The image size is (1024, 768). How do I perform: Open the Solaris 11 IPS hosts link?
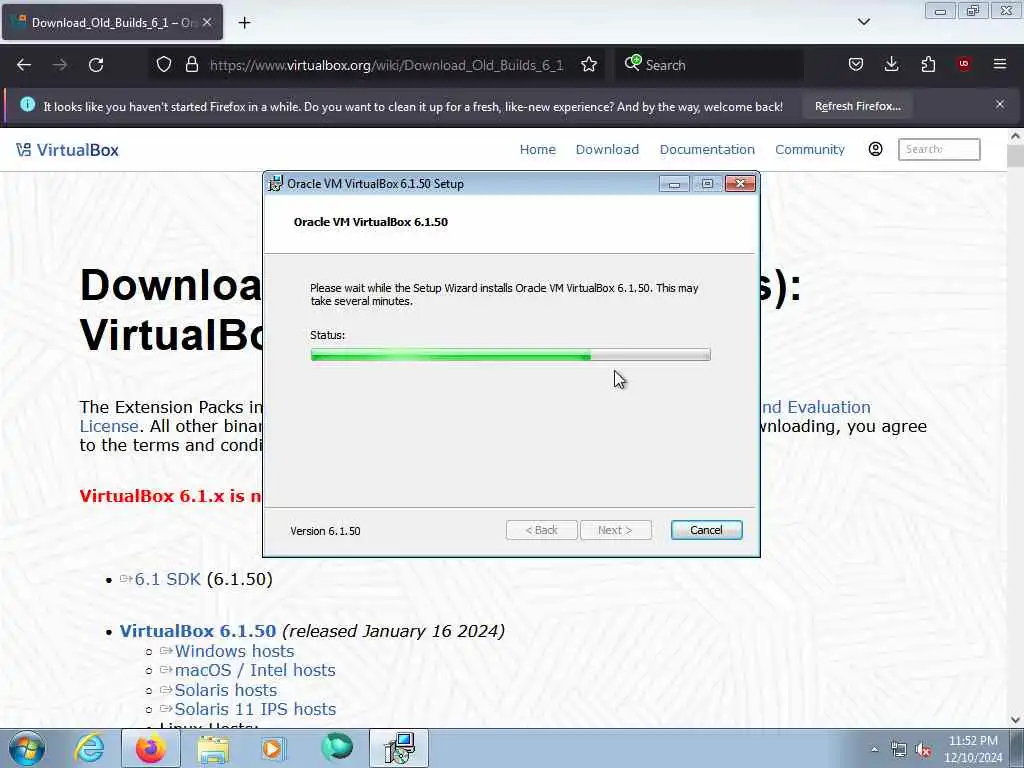(x=255, y=709)
